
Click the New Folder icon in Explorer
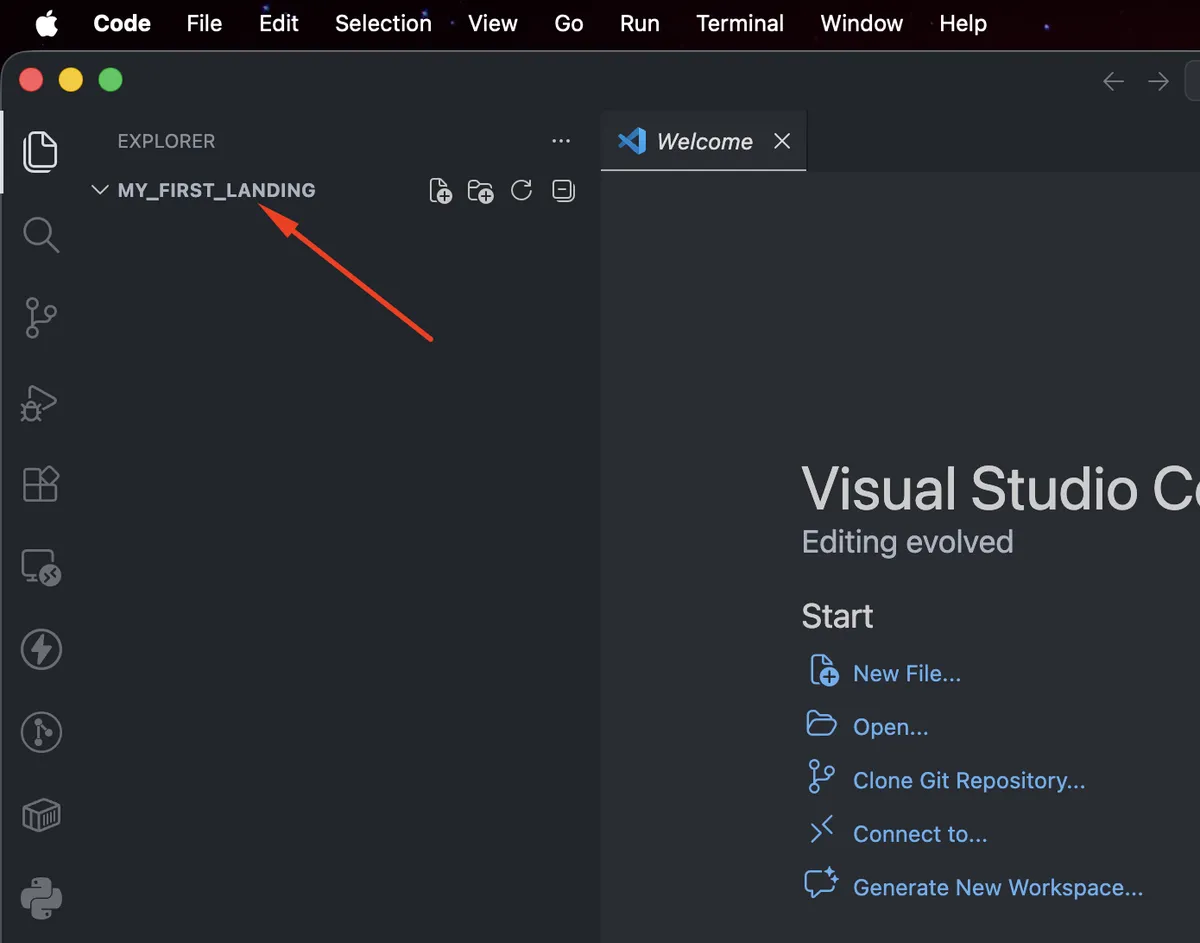tap(481, 190)
